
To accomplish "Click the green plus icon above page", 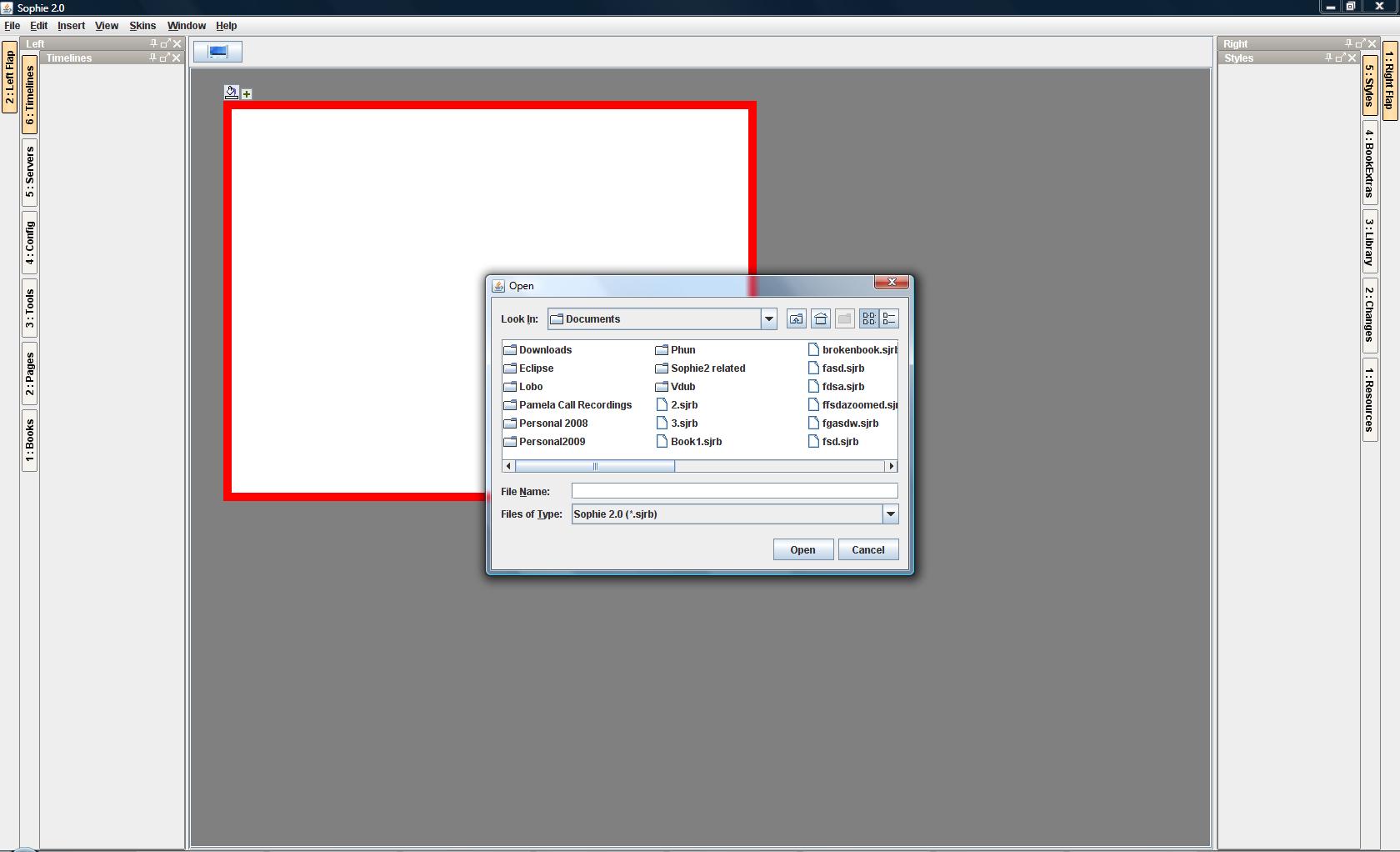I will pos(247,94).
